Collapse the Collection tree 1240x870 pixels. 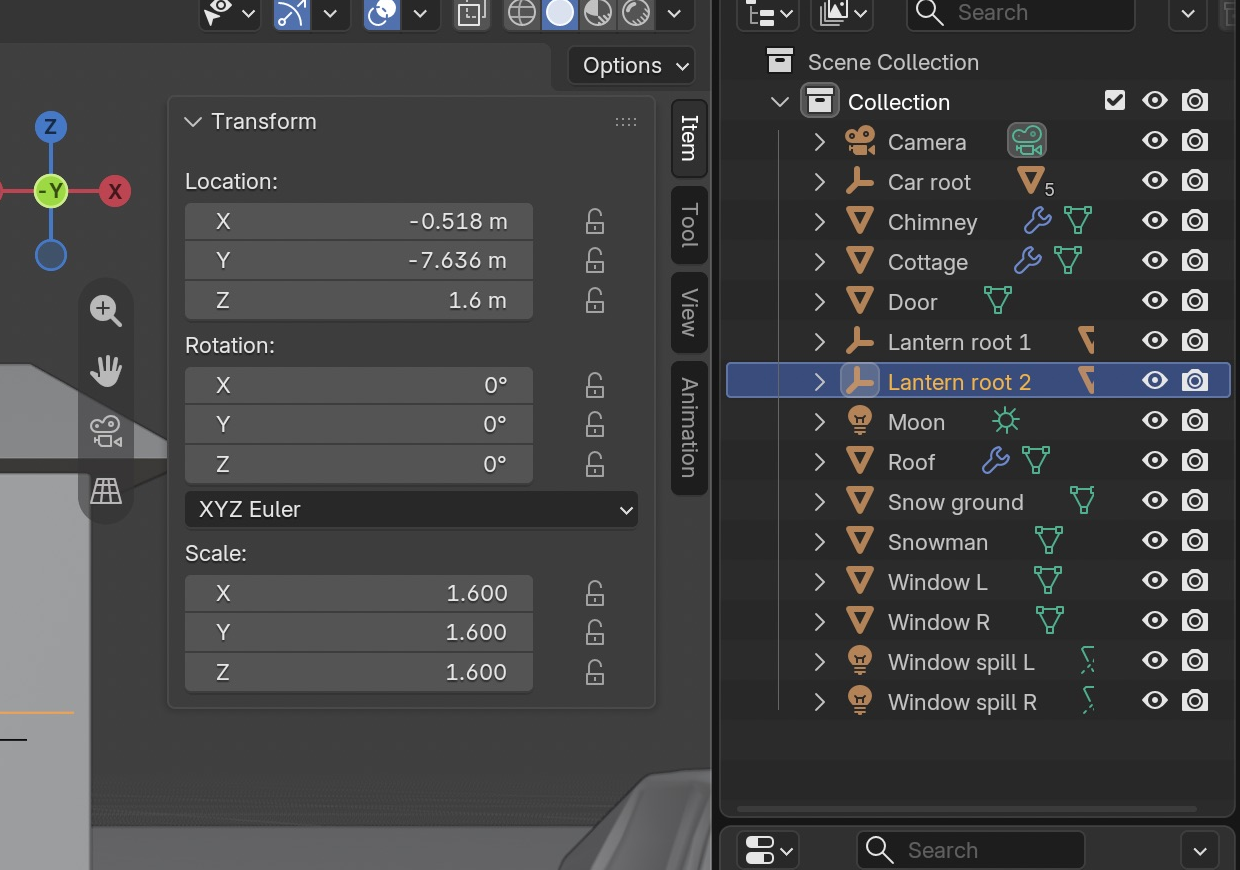780,102
